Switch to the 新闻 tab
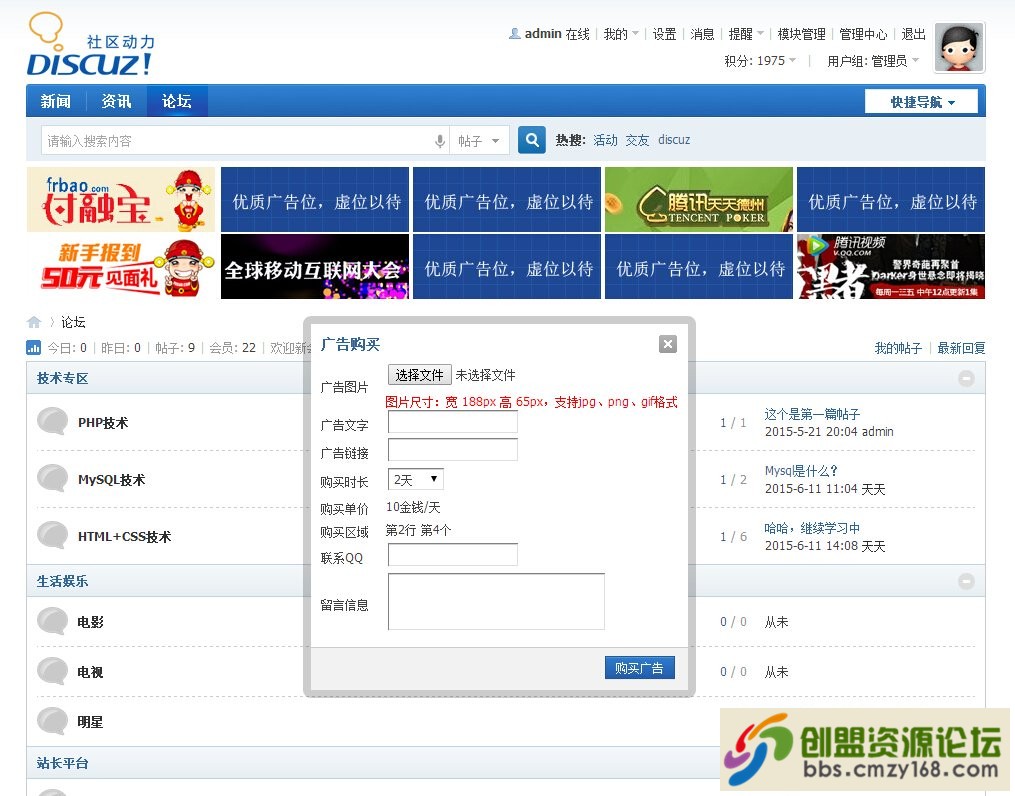The width and height of the screenshot is (1015, 796). (x=56, y=101)
